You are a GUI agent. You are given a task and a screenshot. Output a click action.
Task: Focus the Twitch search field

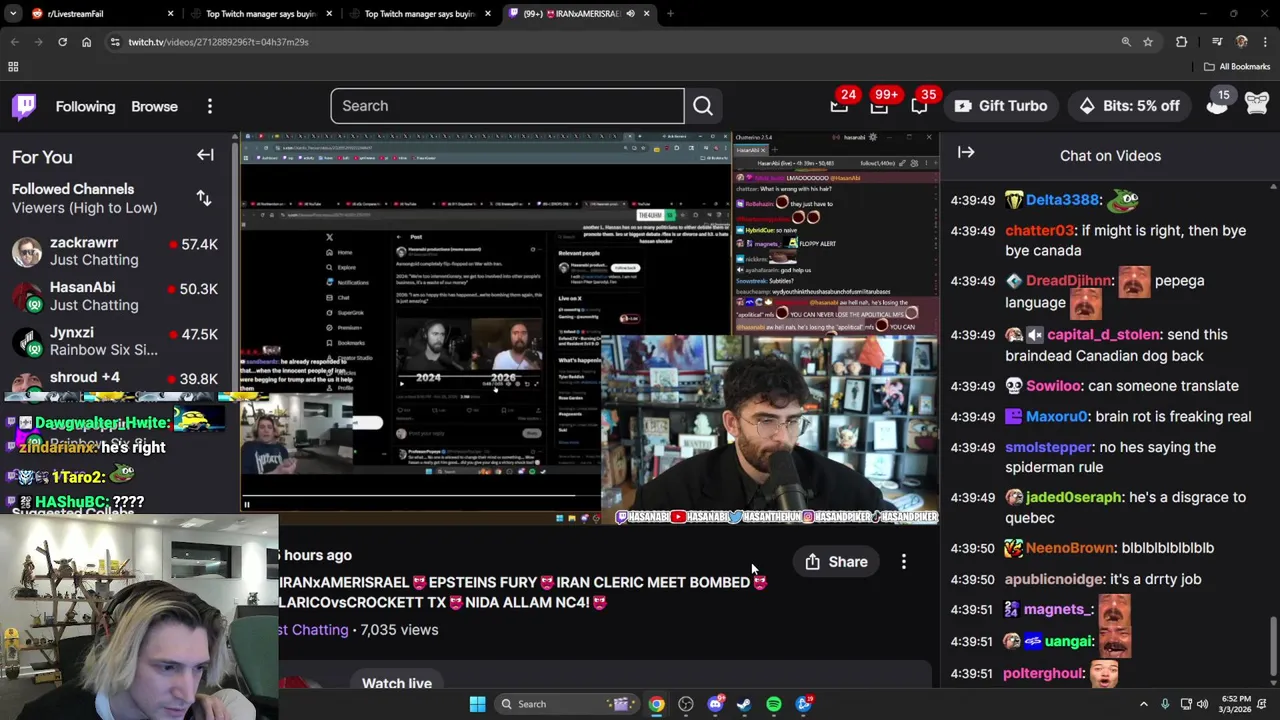507,106
